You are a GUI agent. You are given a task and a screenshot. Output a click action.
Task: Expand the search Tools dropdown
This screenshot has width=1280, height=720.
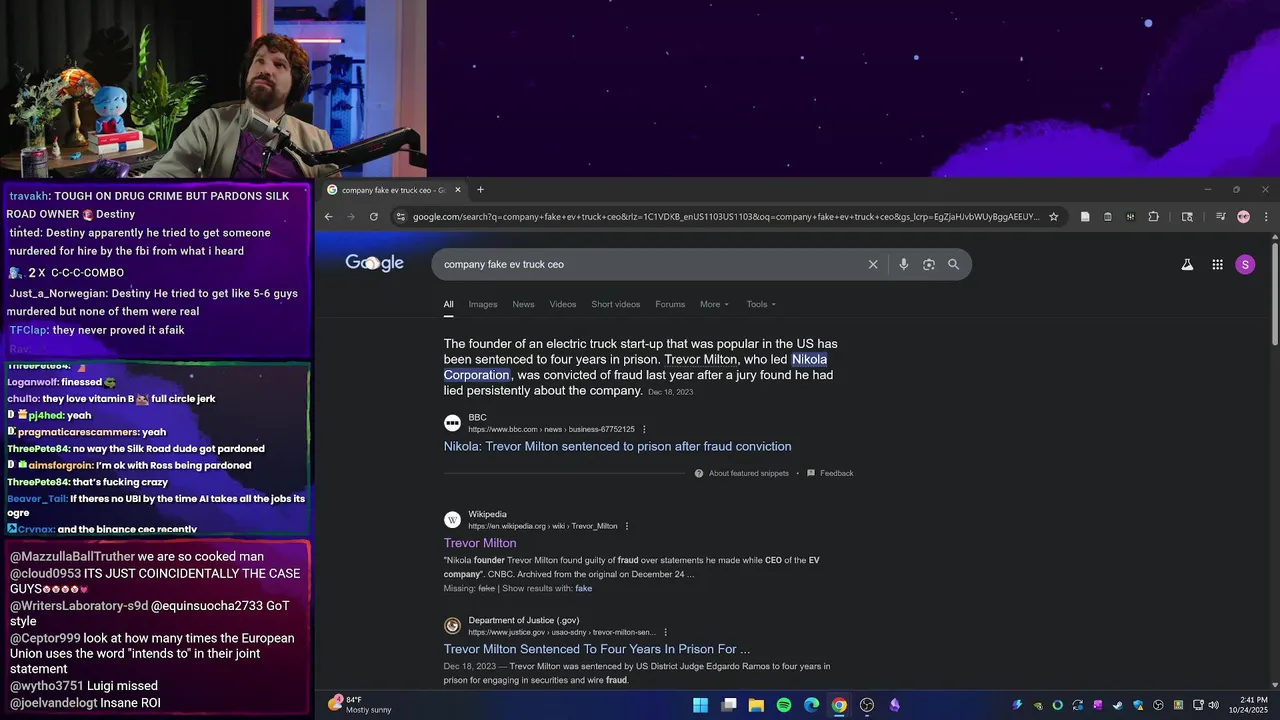[x=761, y=304]
